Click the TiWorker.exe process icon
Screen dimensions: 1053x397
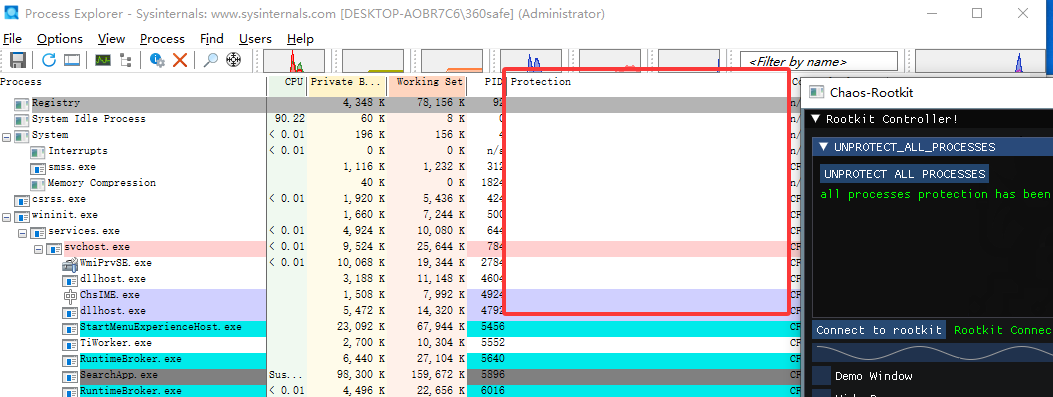[x=70, y=344]
